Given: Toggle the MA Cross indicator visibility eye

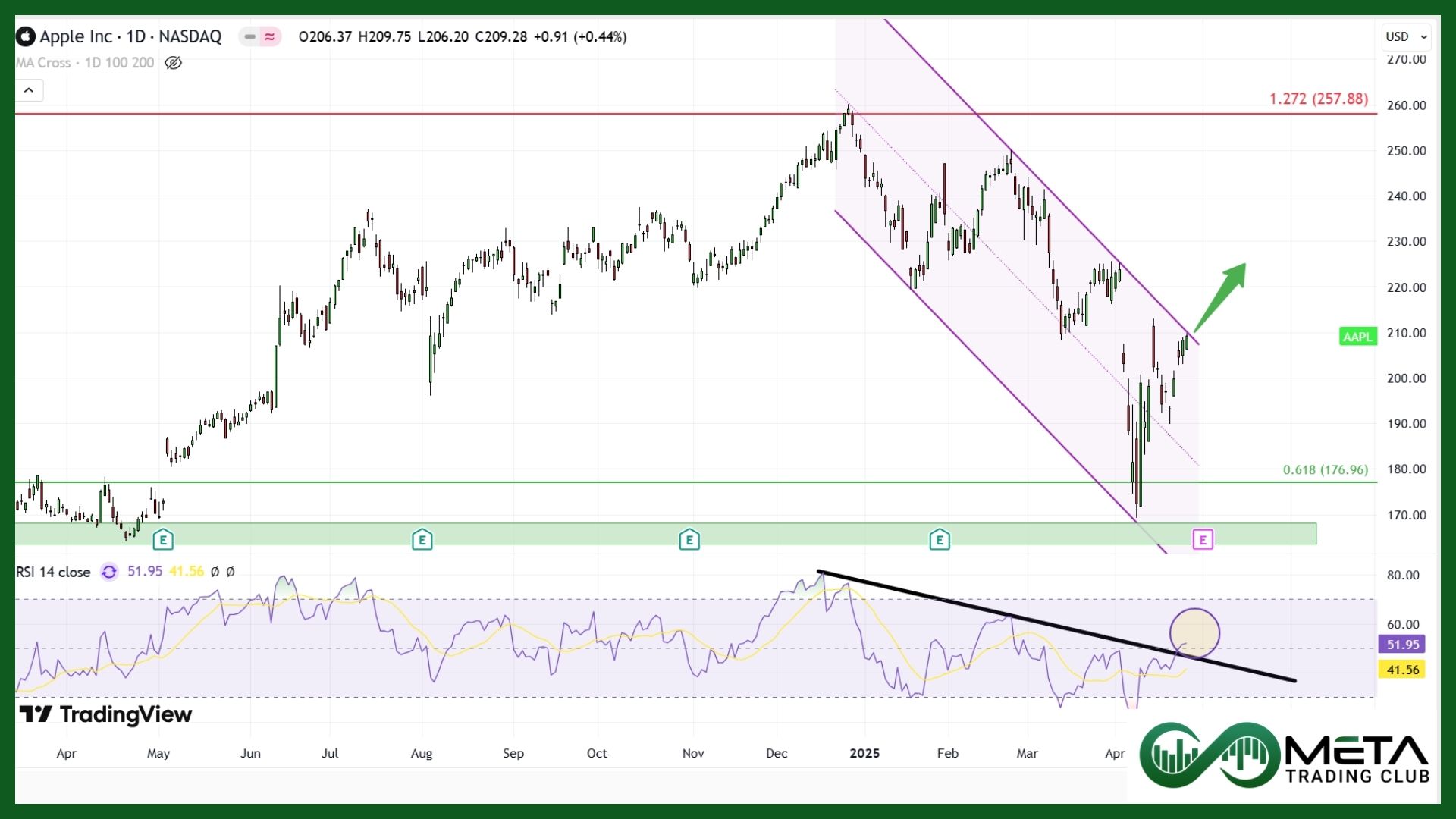Looking at the screenshot, I should click(x=173, y=63).
